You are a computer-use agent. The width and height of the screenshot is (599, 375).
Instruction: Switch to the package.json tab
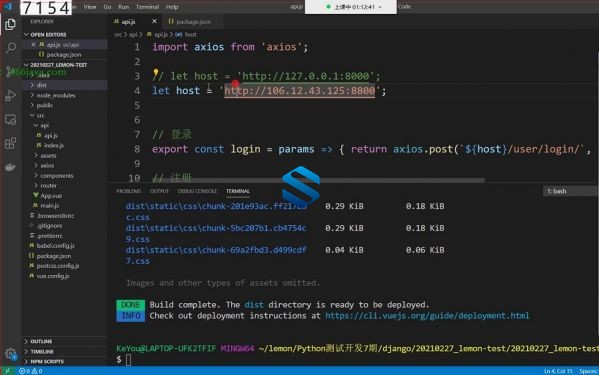click(190, 22)
